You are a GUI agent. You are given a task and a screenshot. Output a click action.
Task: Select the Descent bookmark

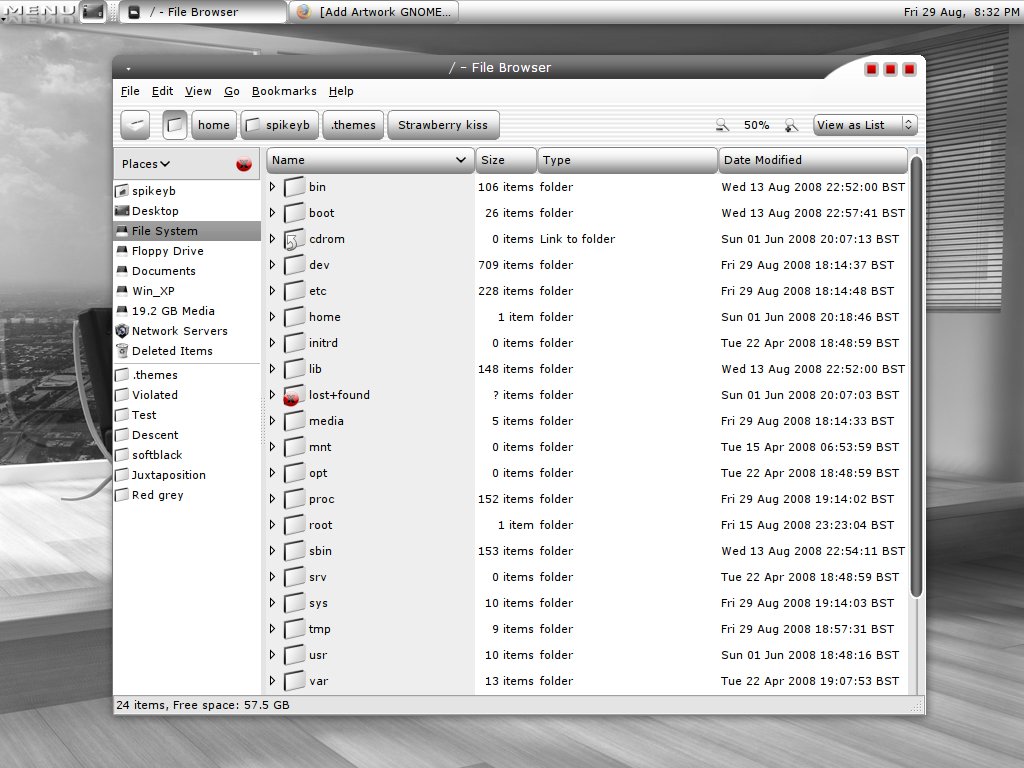point(155,435)
